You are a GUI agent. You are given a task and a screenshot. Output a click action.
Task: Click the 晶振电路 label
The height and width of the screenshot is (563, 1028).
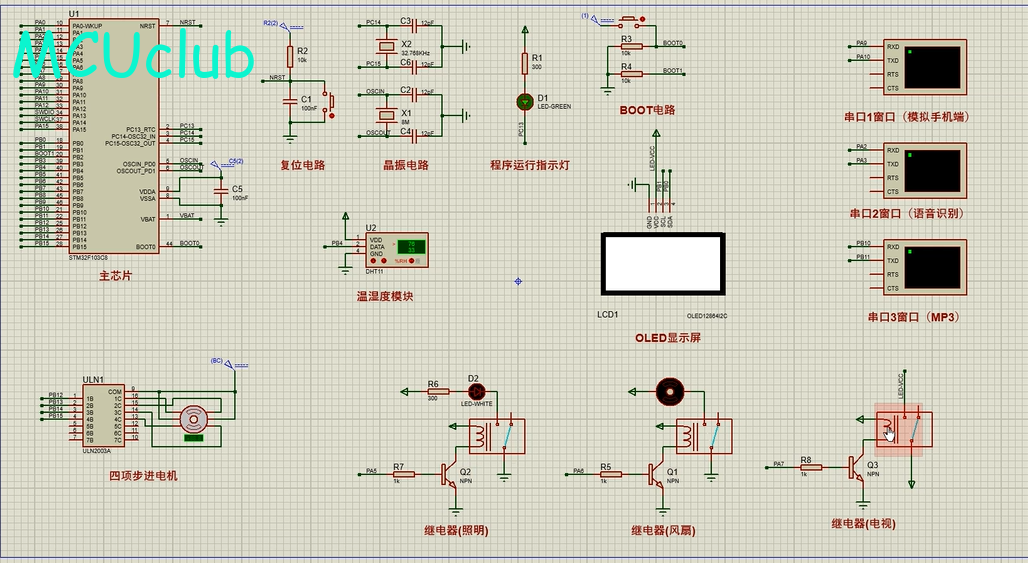point(406,165)
